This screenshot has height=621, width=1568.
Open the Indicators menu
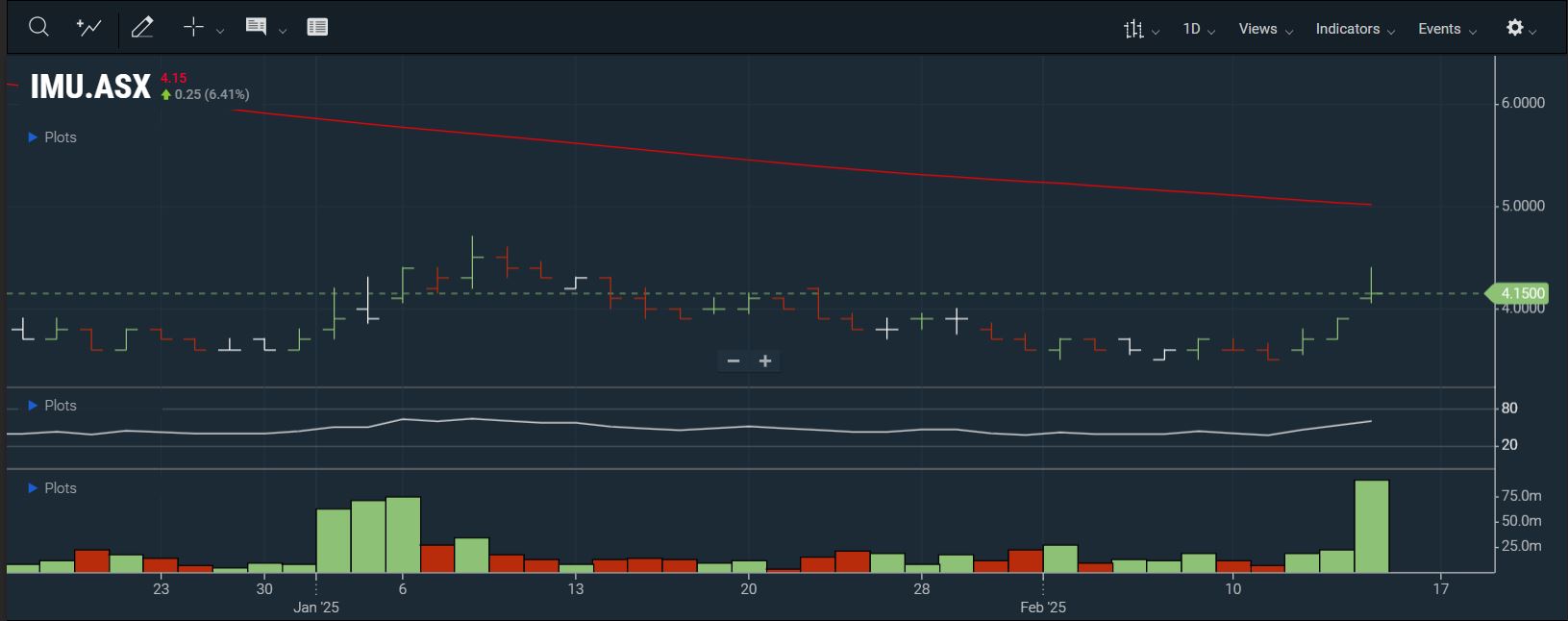click(x=1355, y=29)
